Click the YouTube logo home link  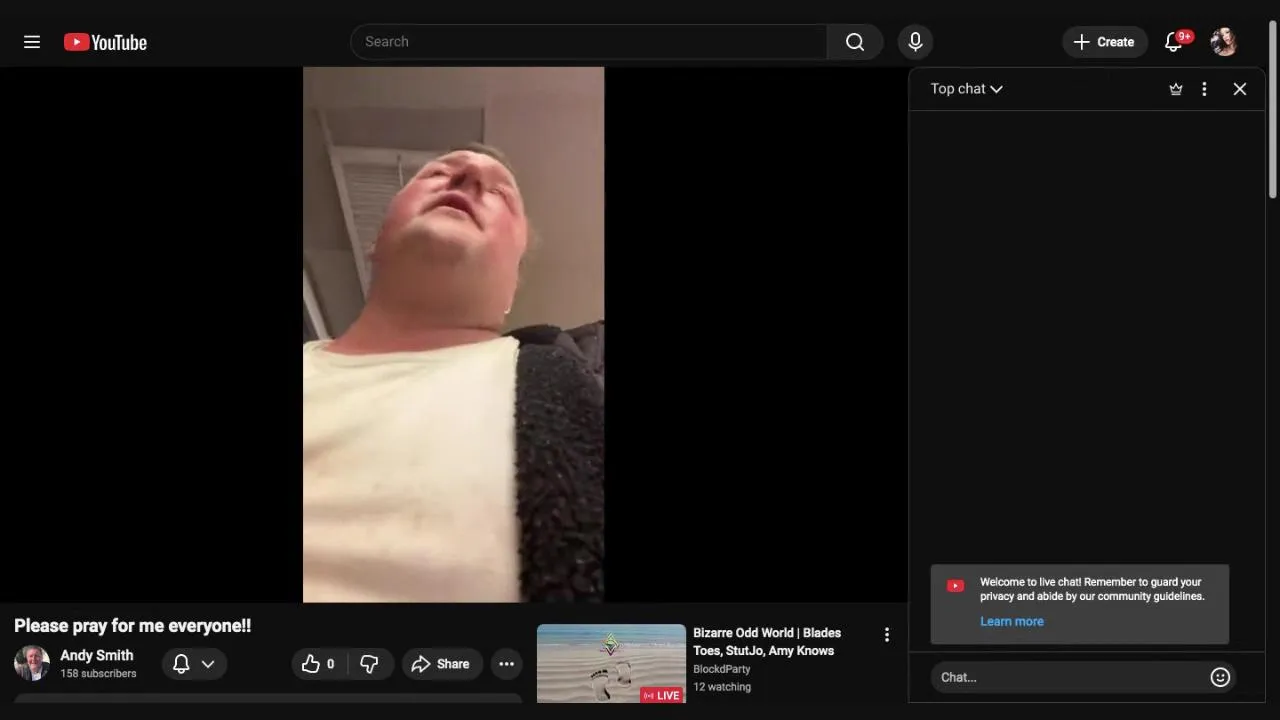(105, 42)
